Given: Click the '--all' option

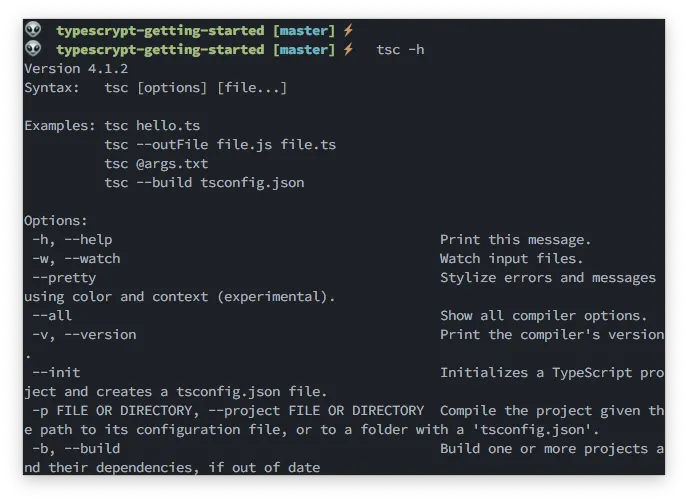Looking at the screenshot, I should pos(52,316).
